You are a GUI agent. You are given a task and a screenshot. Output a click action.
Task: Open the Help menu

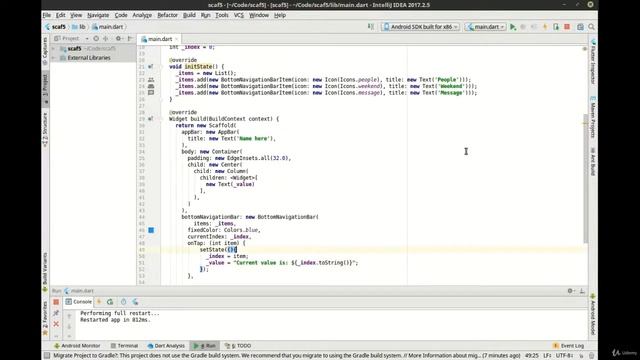point(280,15)
